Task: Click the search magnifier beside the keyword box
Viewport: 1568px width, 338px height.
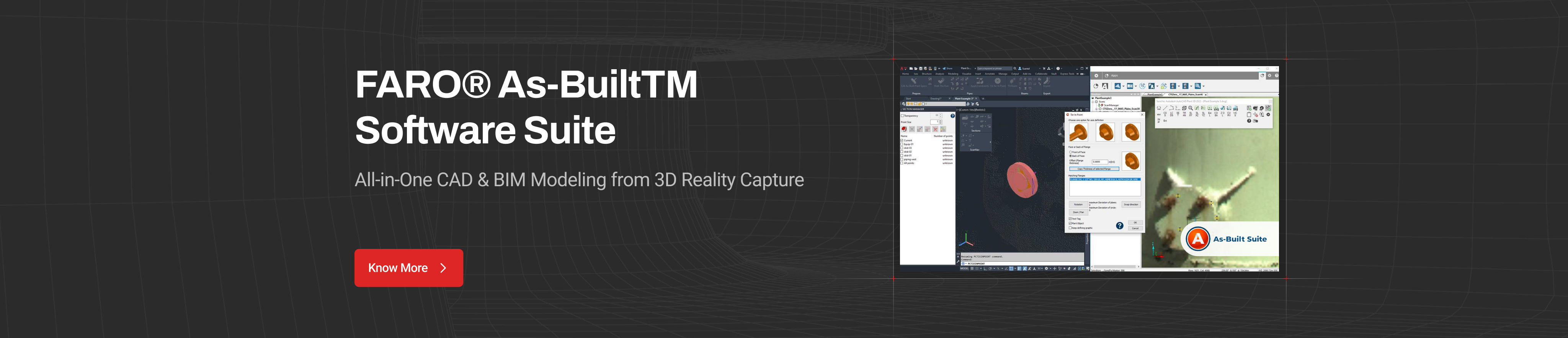Action: point(1015,68)
